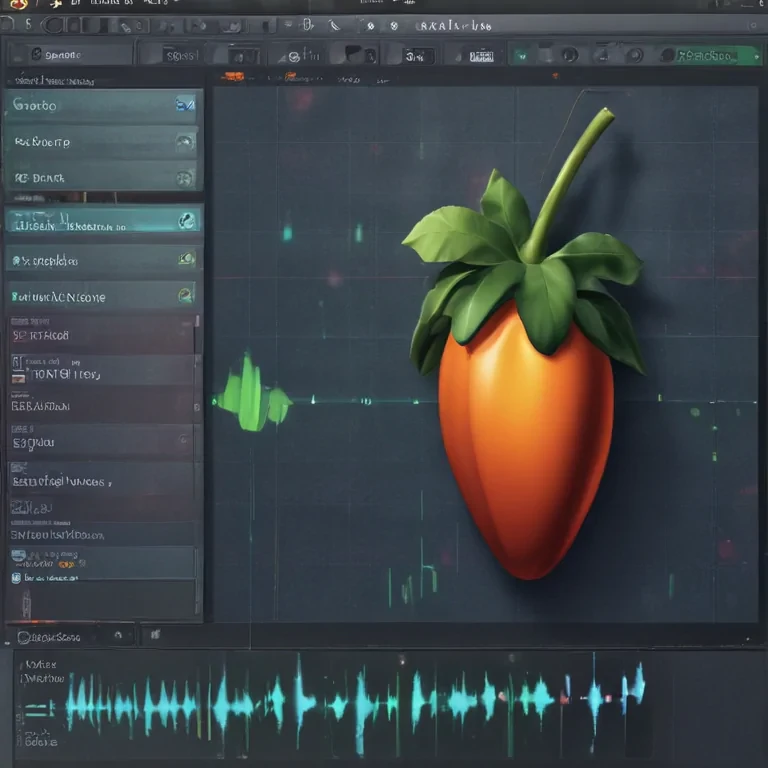Click the small arch icon beside the bottom-left tab
Image resolution: width=768 pixels, height=768 pixels.
point(118,635)
